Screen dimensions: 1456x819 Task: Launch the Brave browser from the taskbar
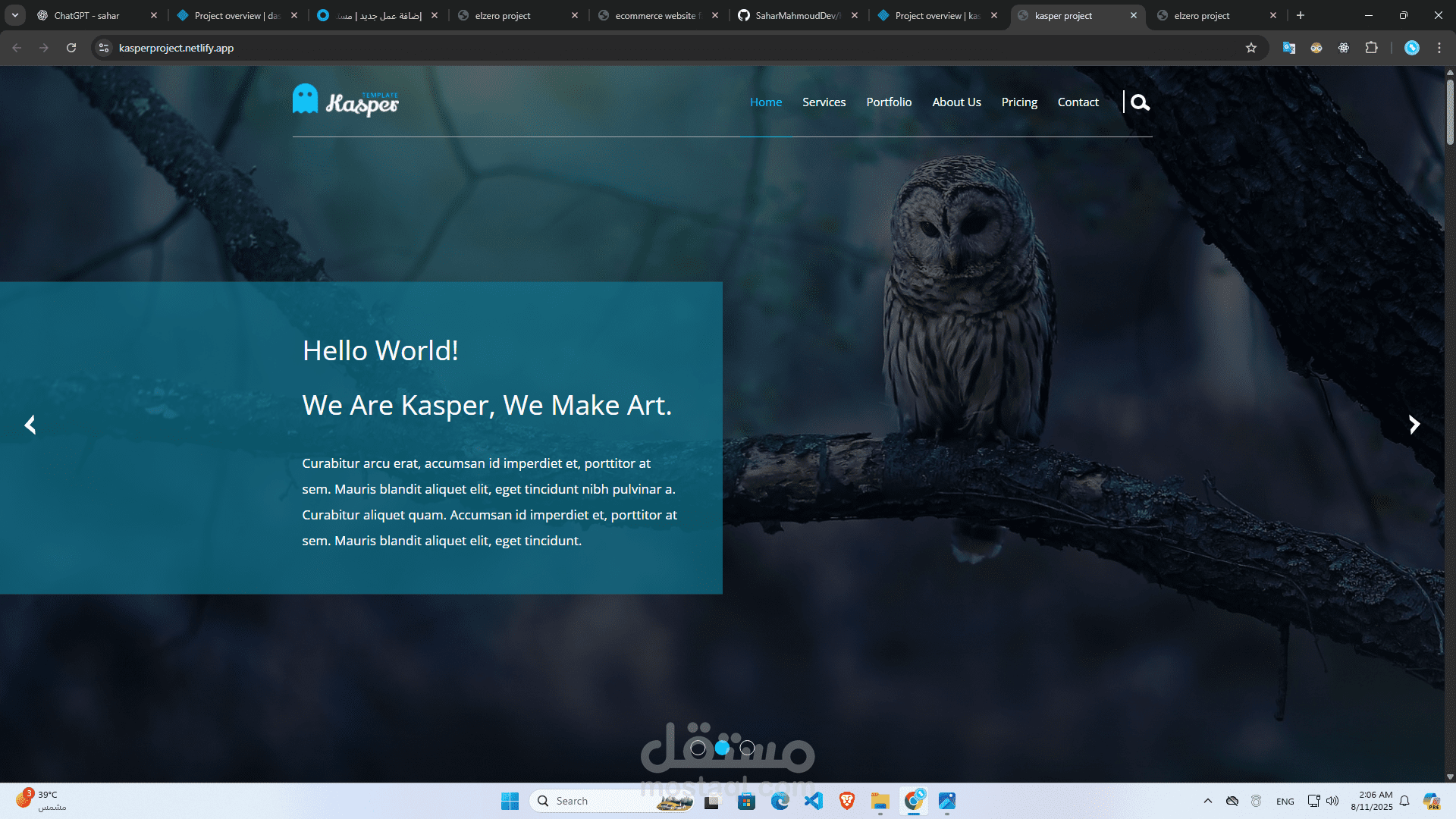[x=846, y=801]
